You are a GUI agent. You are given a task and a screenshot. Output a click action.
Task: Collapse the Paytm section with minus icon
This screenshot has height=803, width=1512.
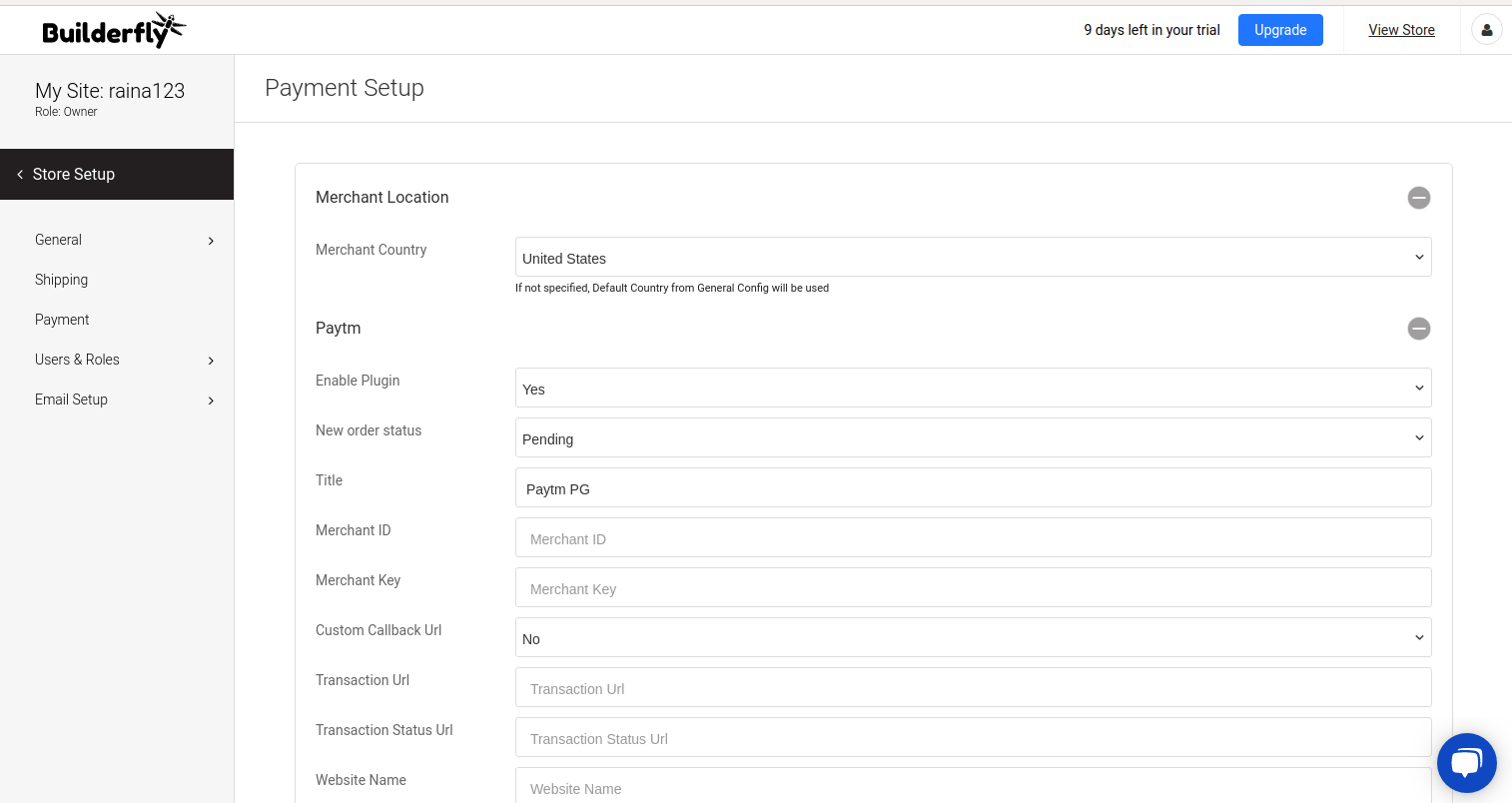point(1418,329)
